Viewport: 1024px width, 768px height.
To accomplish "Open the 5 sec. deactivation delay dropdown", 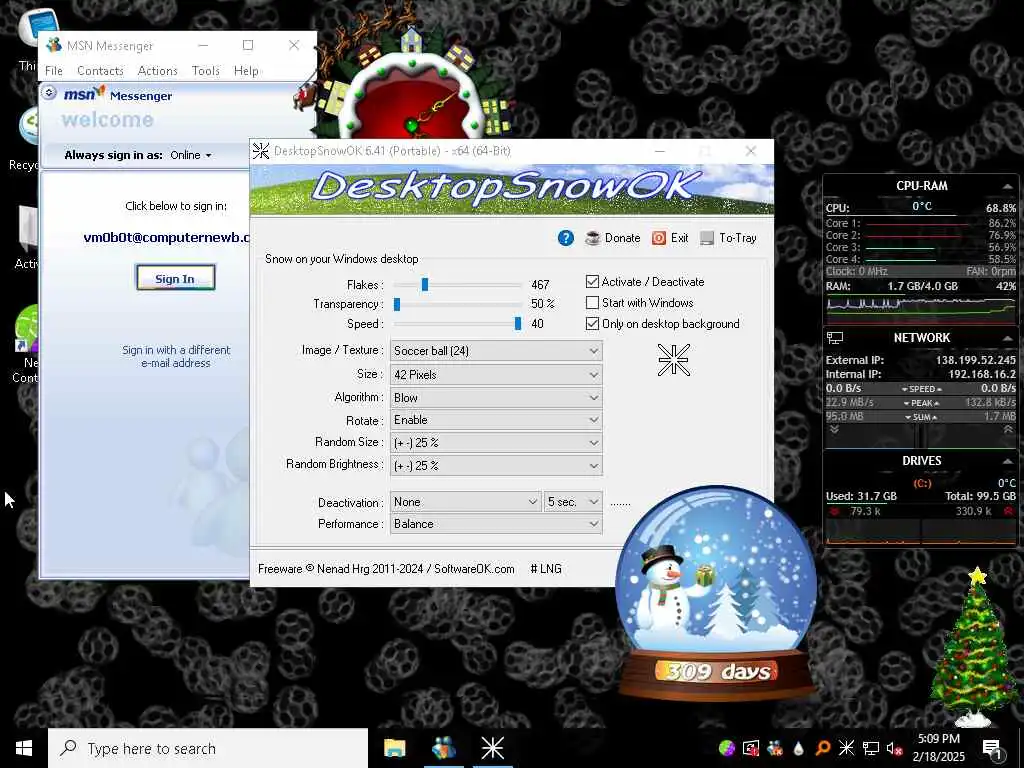I will point(573,502).
